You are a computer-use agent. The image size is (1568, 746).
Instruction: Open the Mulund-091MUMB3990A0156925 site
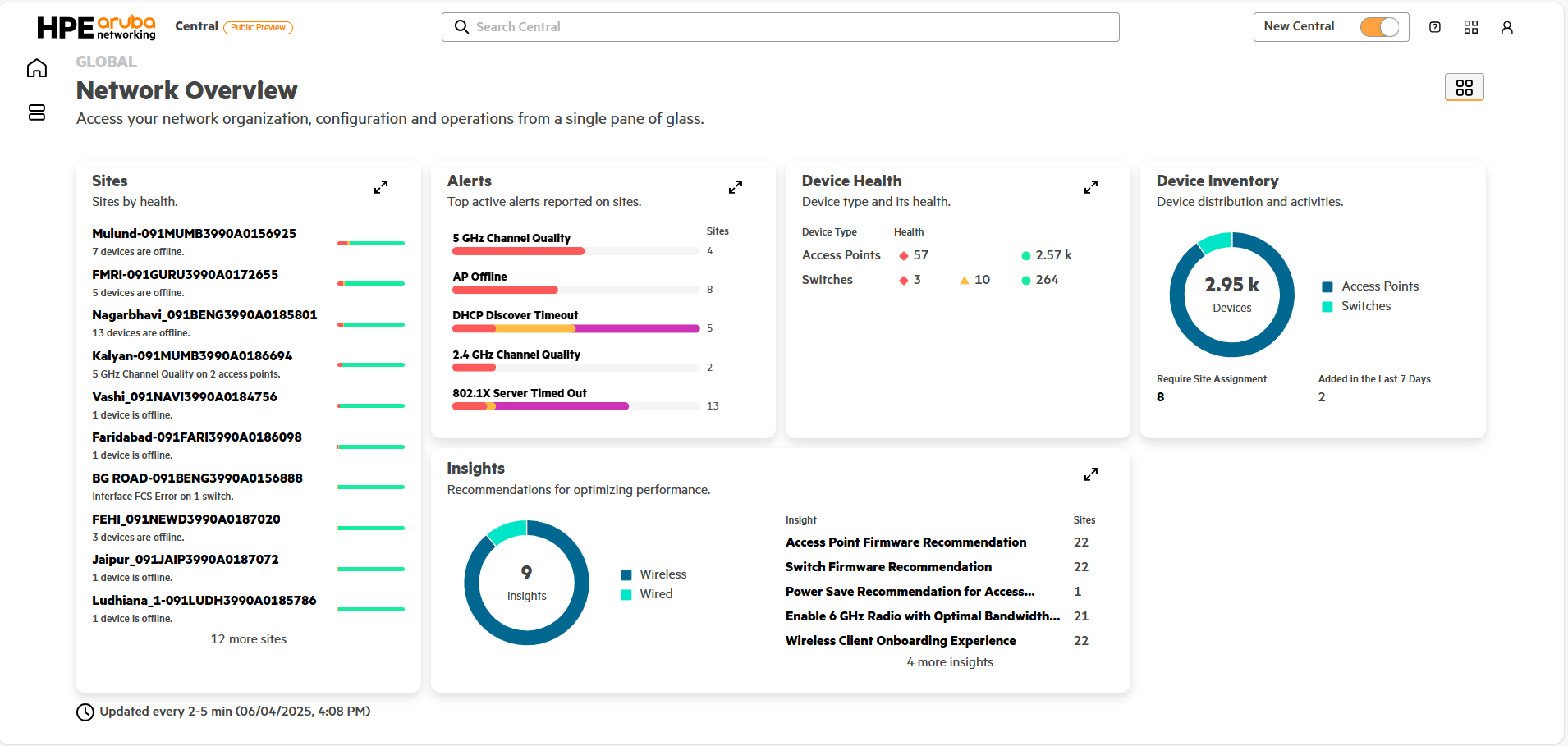click(194, 234)
